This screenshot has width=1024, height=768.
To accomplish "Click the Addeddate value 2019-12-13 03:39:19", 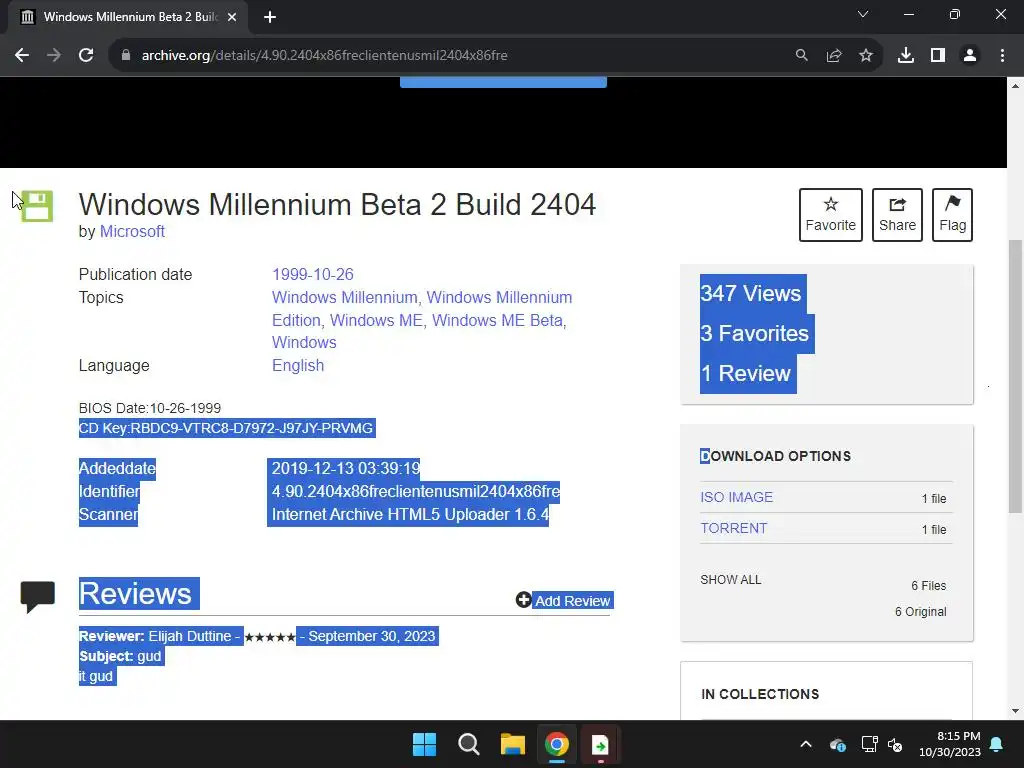I will pos(345,468).
